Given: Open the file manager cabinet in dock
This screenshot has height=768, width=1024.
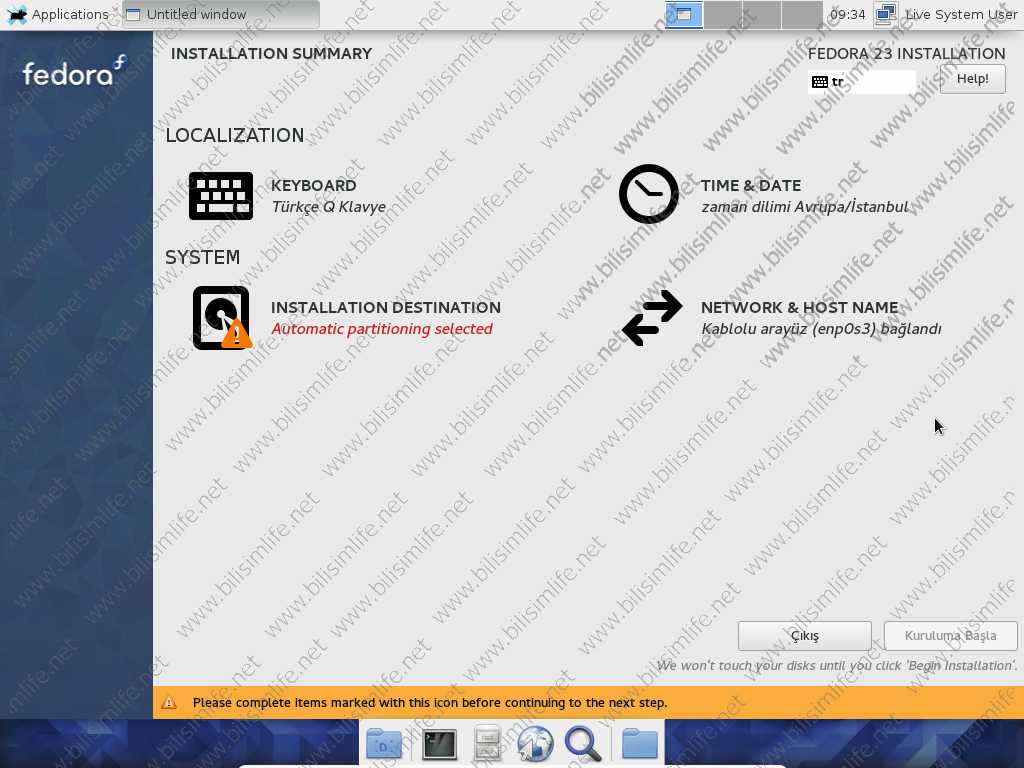Looking at the screenshot, I should coord(487,743).
